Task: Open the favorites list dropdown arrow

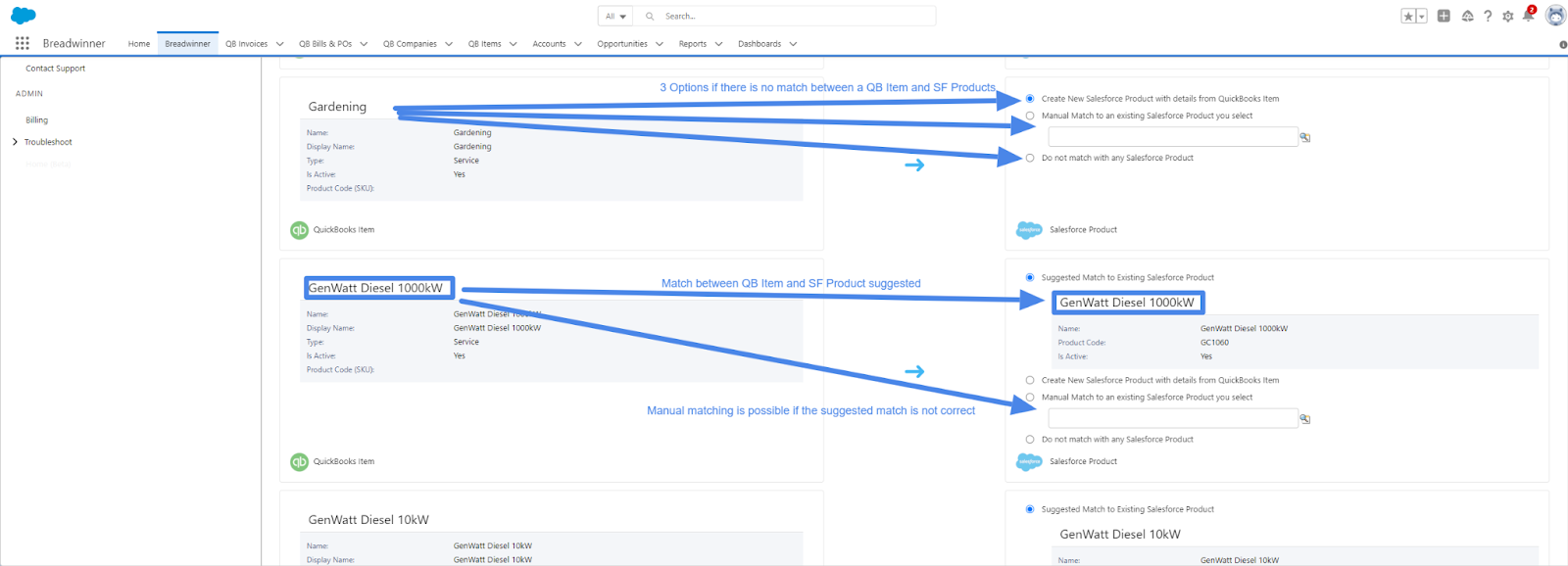Action: (x=1421, y=17)
